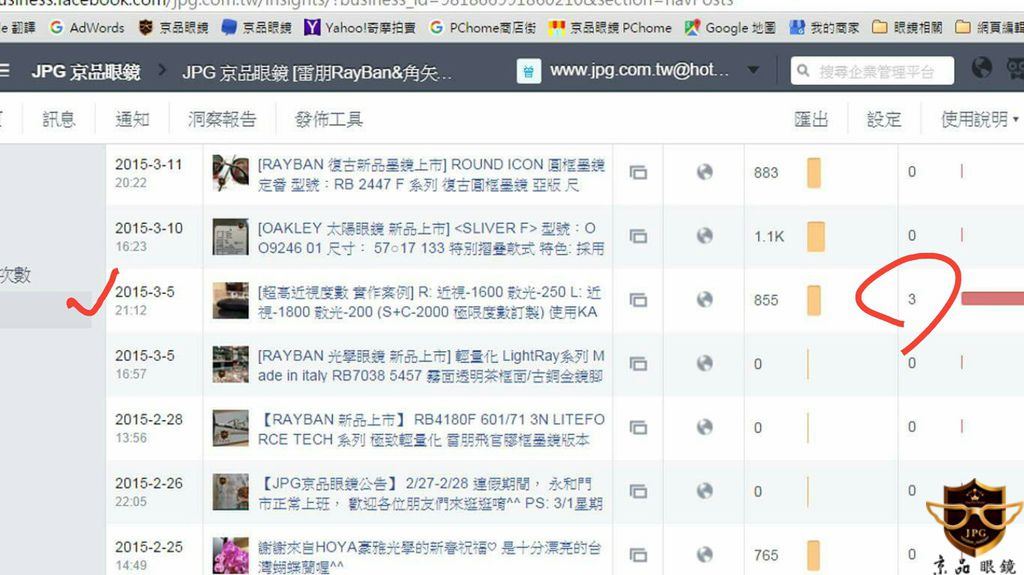Open the globe notifications icon in header
1024x575 pixels.
(982, 67)
